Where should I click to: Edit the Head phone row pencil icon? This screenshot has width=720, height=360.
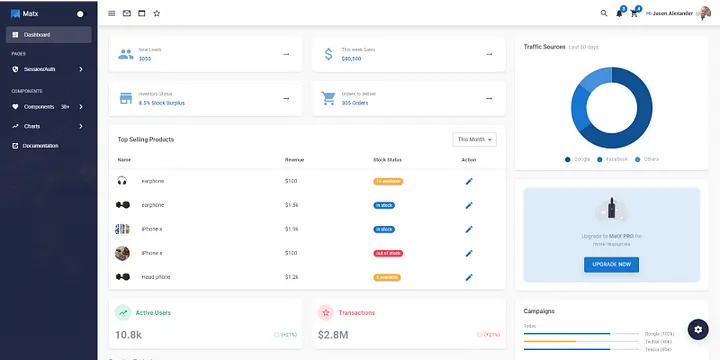click(469, 277)
